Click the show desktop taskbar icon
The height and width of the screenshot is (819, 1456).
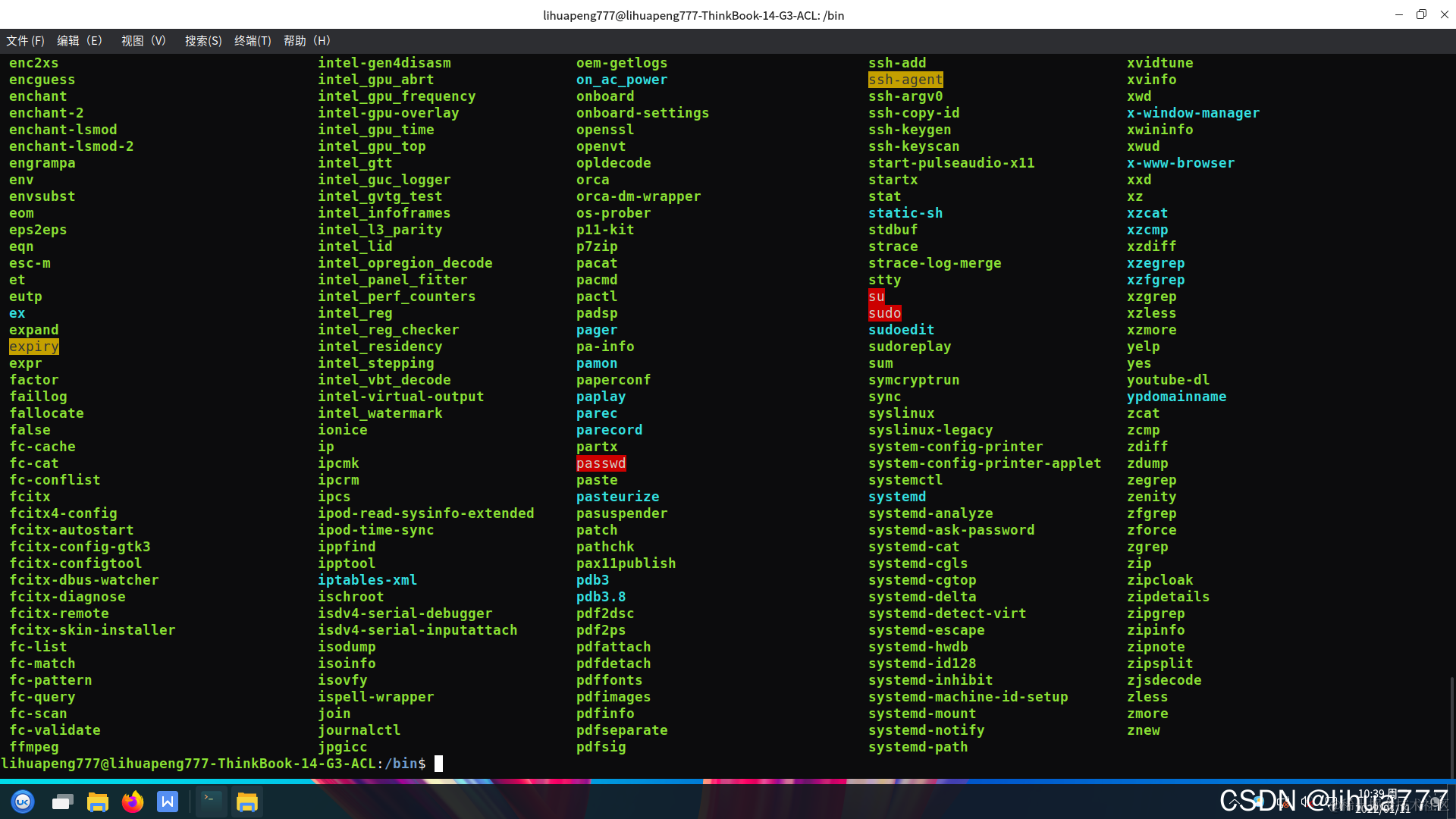tap(62, 802)
